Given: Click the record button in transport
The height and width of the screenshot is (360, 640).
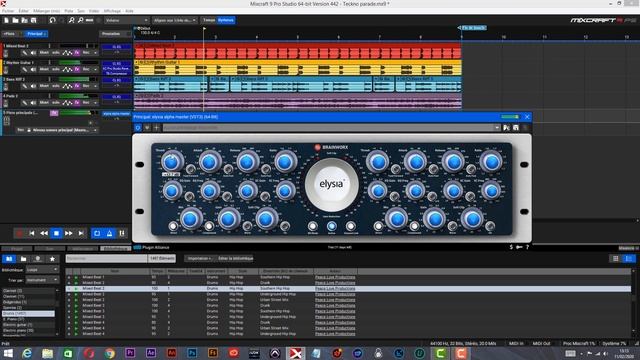Looking at the screenshot, I should [19, 233].
